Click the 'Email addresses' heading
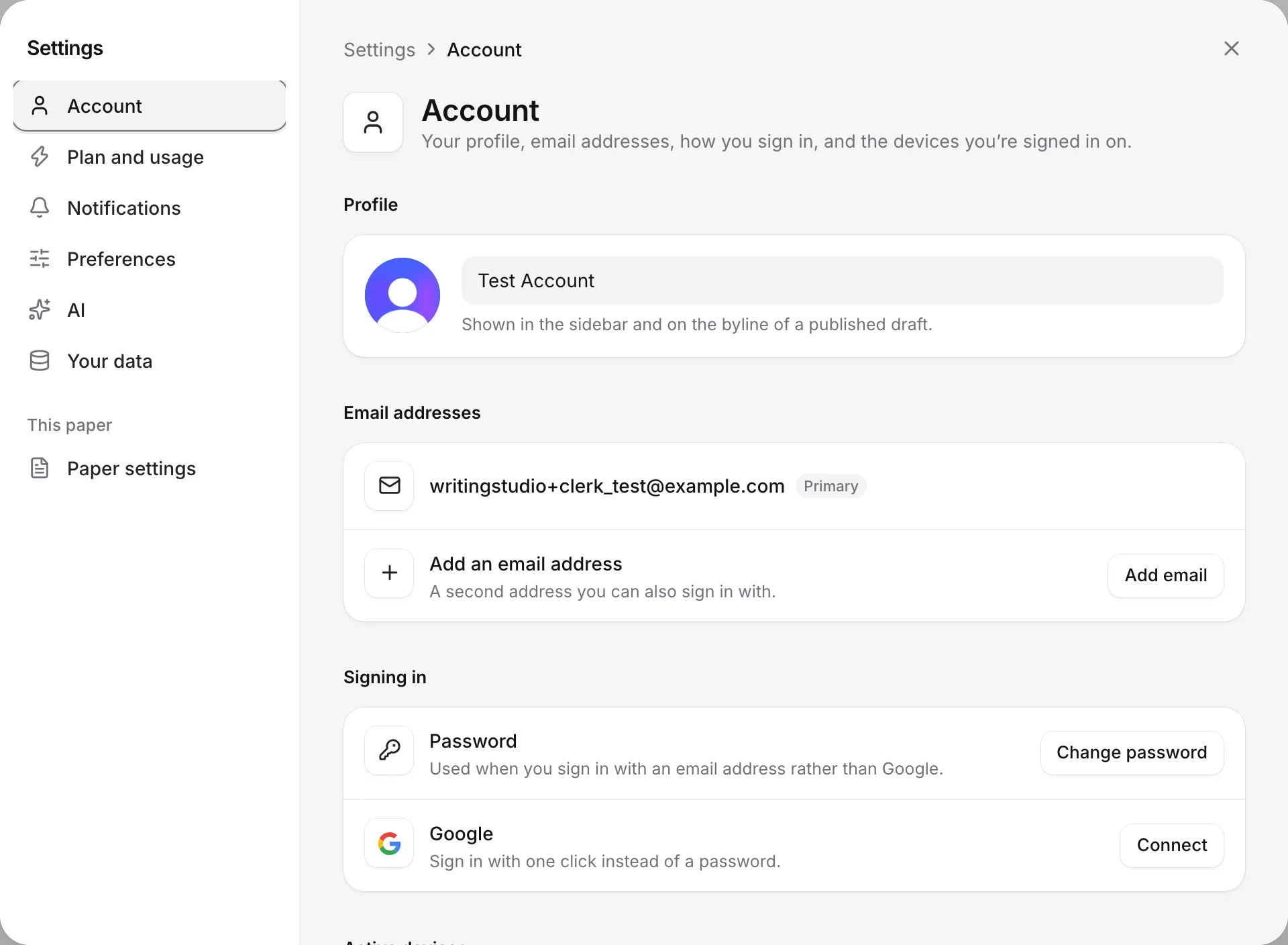This screenshot has height=945, width=1288. coord(412,413)
